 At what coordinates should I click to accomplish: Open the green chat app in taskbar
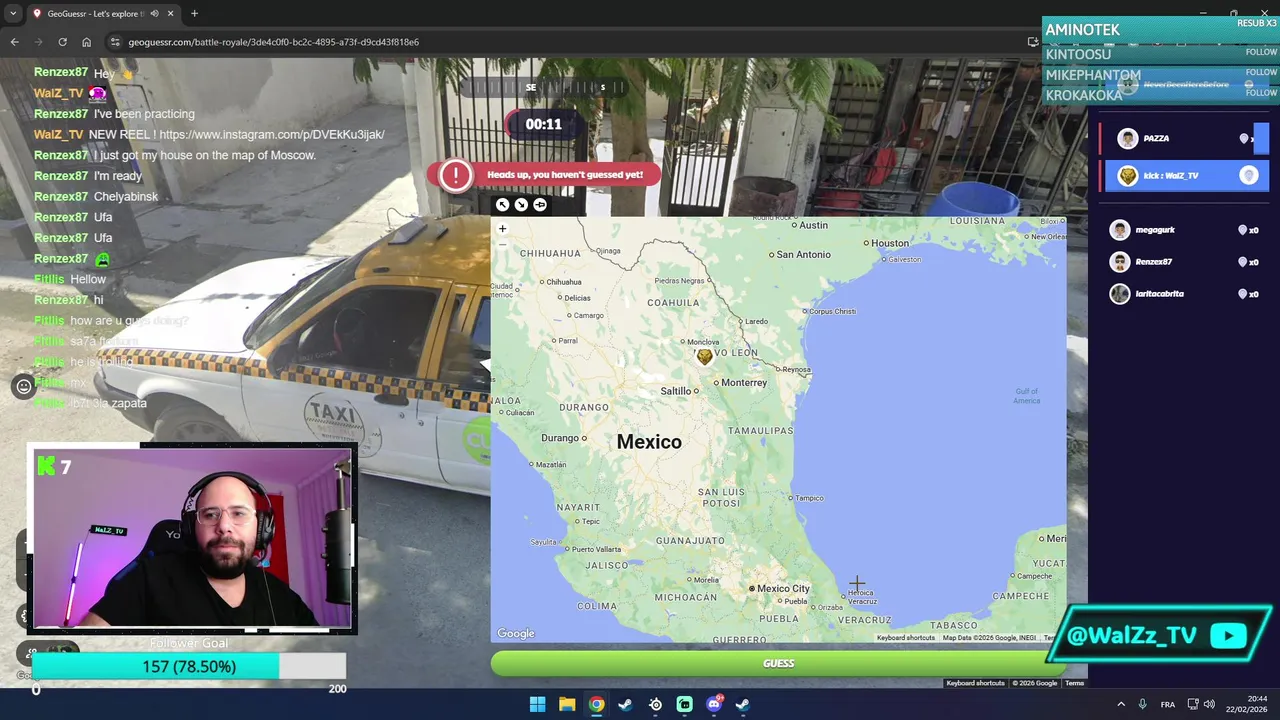[x=684, y=704]
